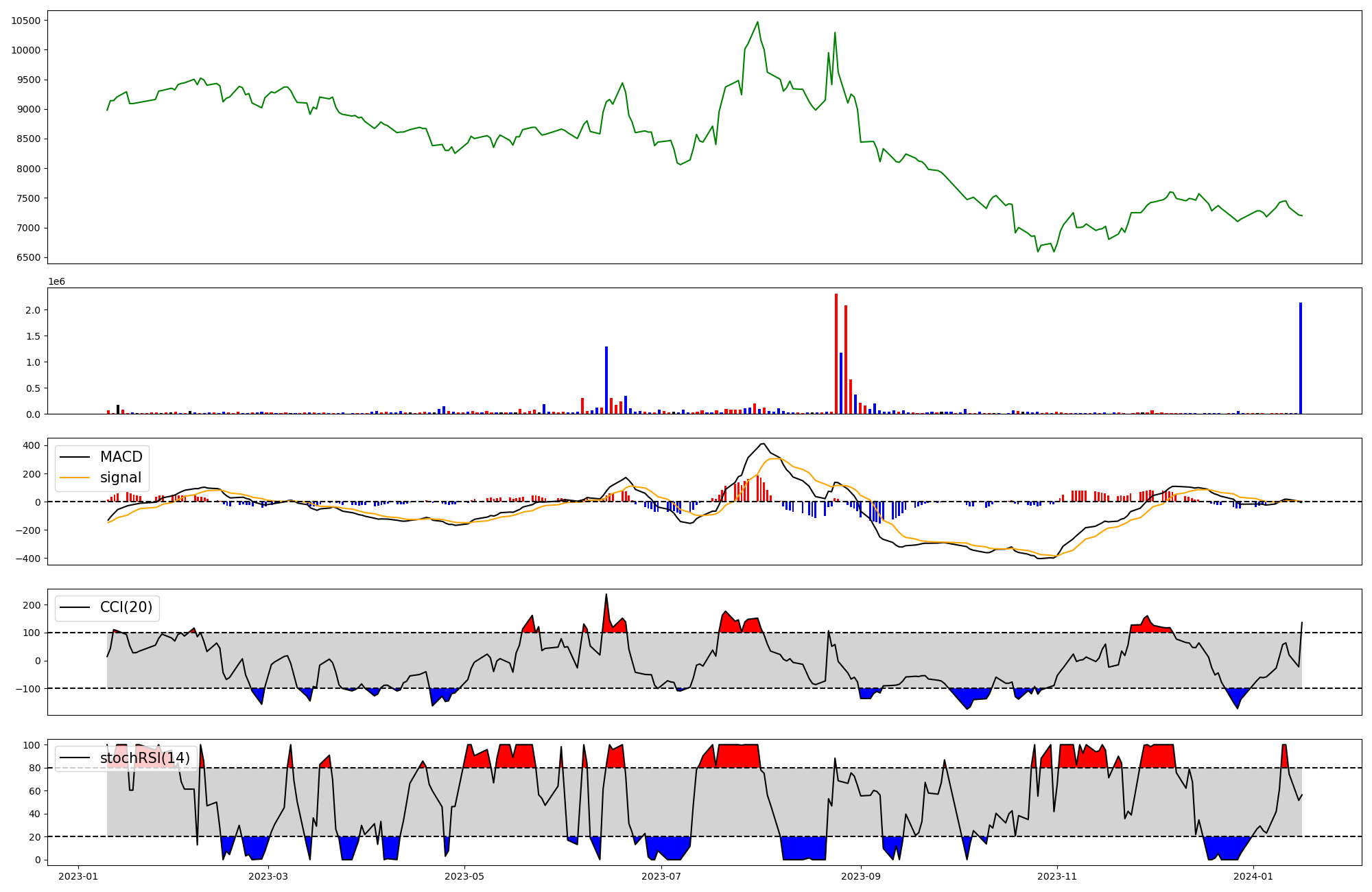Click the tall blue June 2023 volume bar
The width and height of the screenshot is (1372, 892).
(x=606, y=379)
